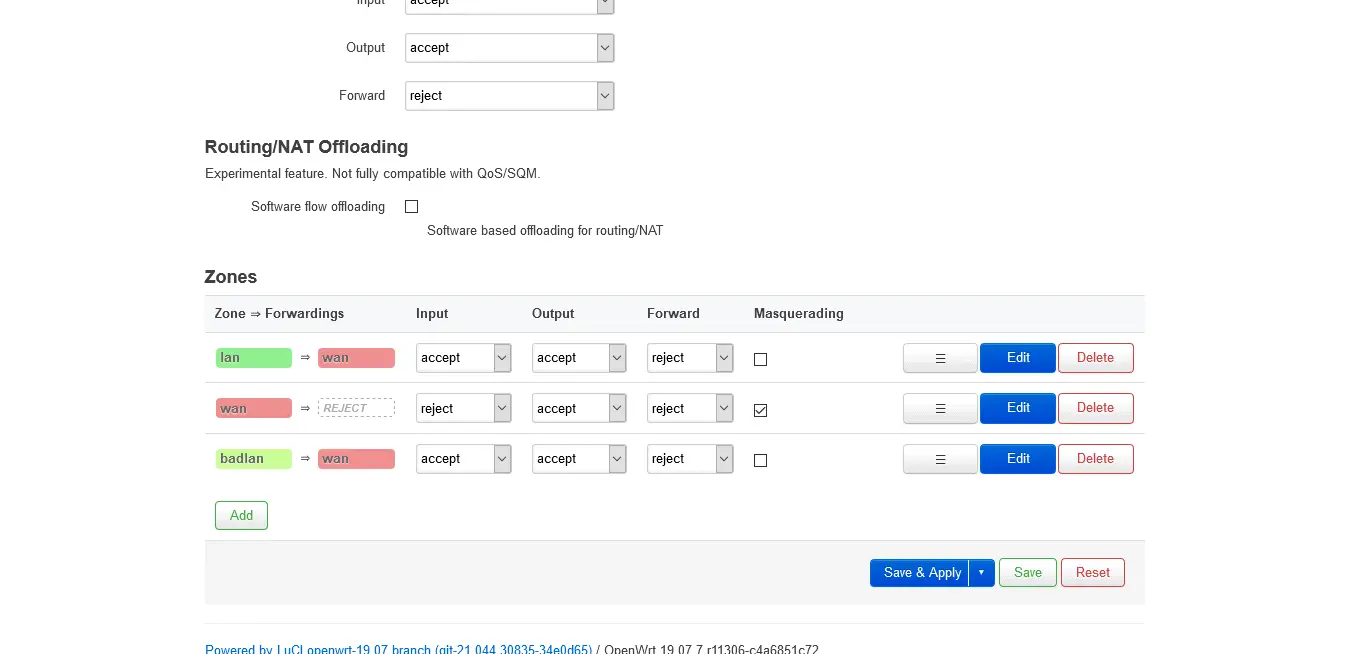Disable masquerading for wan zone
Viewport: 1349px width, 654px height.
point(760,410)
